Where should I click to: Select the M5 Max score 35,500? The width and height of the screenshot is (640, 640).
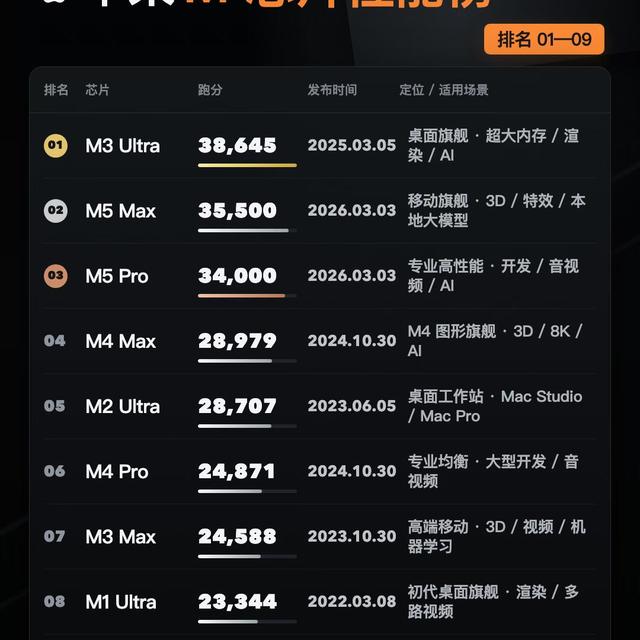click(237, 211)
